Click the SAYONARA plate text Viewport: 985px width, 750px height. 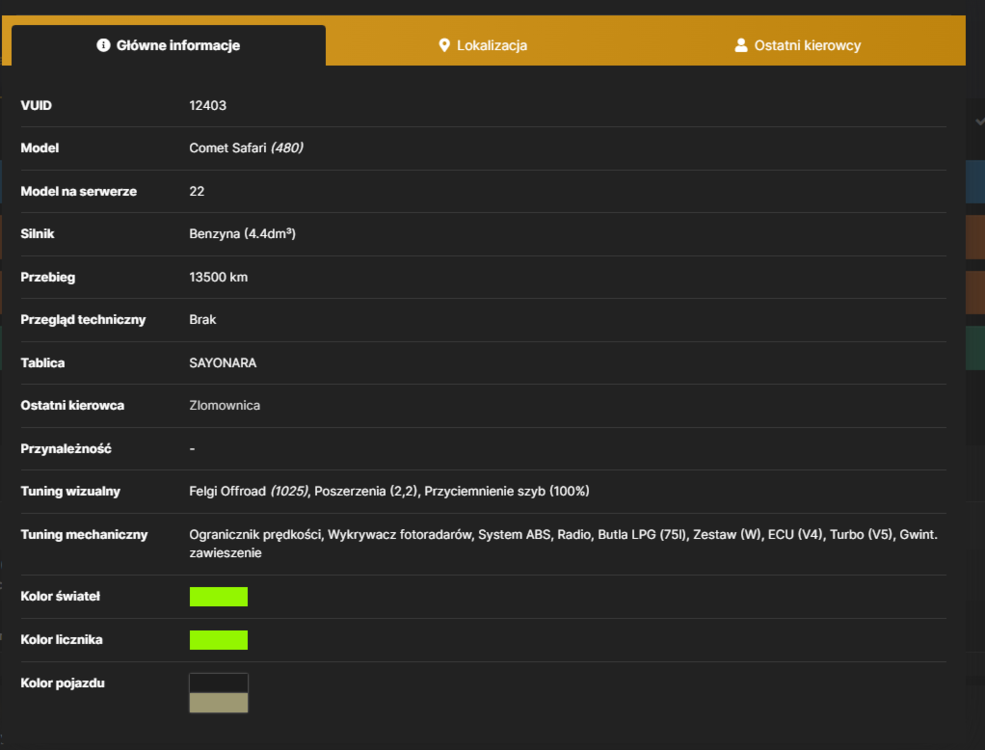(222, 362)
